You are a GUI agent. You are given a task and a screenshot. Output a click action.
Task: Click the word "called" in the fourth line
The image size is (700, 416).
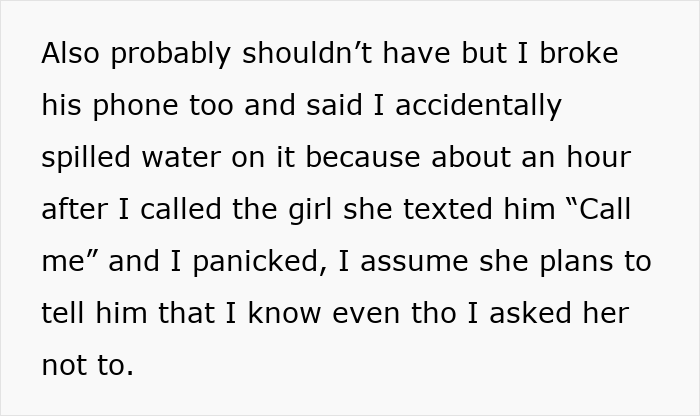(177, 210)
